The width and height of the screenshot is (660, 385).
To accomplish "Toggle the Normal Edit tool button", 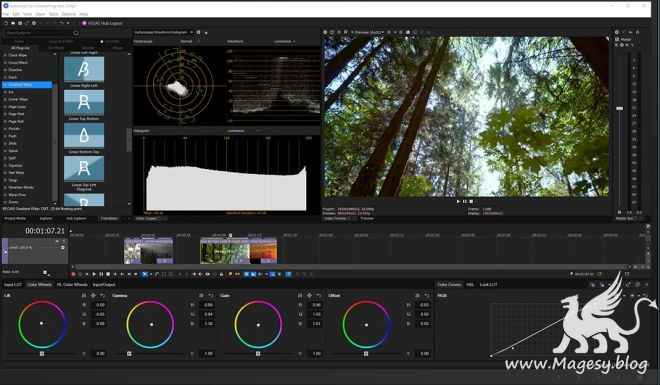I will 145,274.
